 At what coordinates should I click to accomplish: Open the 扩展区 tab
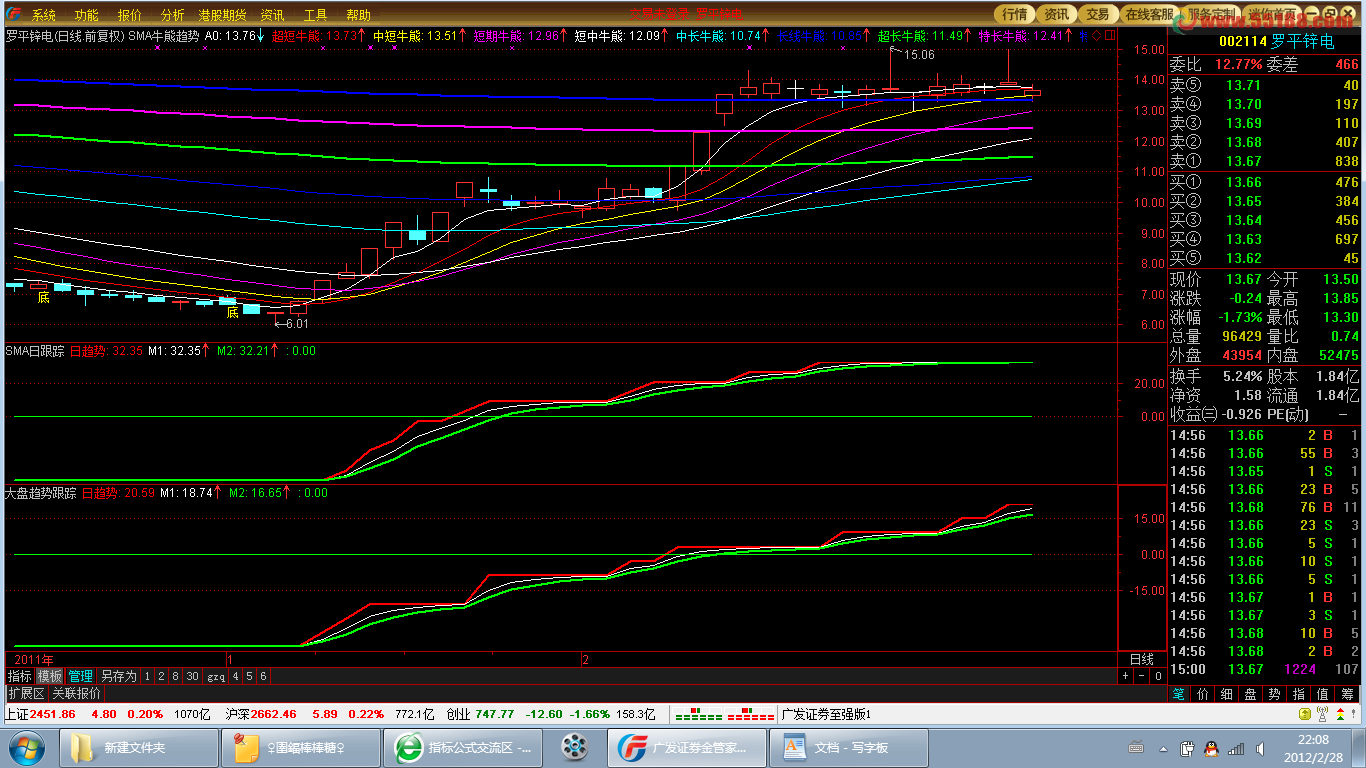pyautogui.click(x=26, y=693)
